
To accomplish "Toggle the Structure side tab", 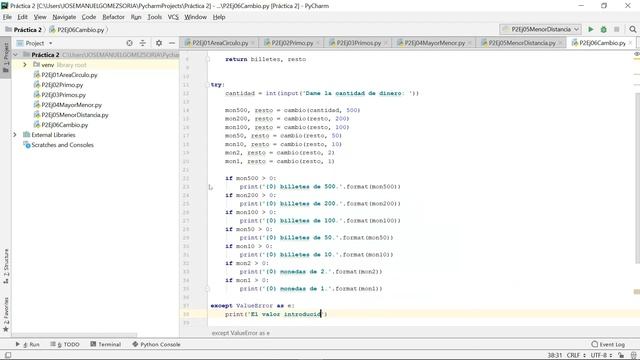I will tap(6, 266).
